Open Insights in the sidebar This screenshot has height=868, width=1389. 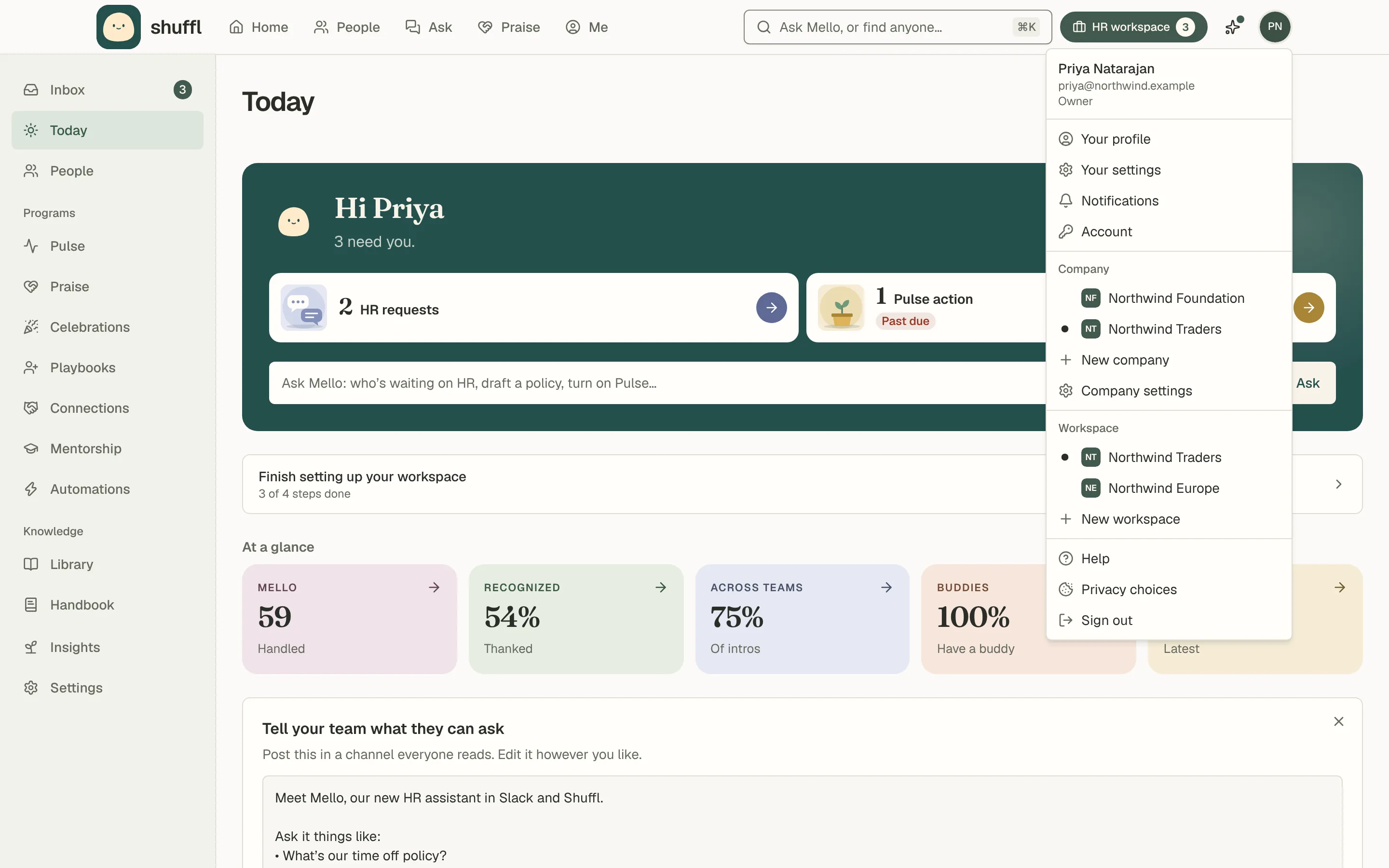click(x=108, y=647)
